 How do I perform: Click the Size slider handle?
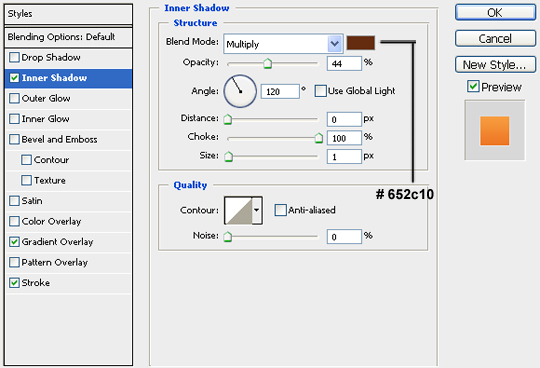click(x=228, y=157)
